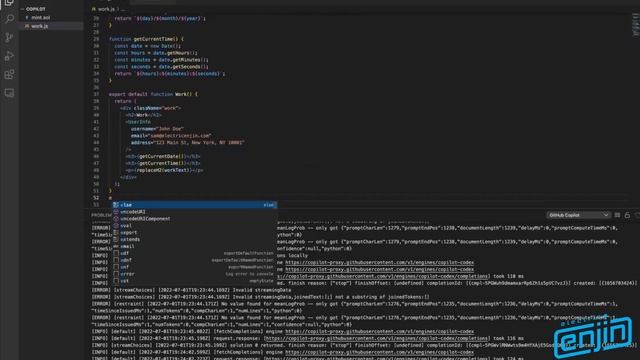Toggle output scroll lock icon

(627, 215)
